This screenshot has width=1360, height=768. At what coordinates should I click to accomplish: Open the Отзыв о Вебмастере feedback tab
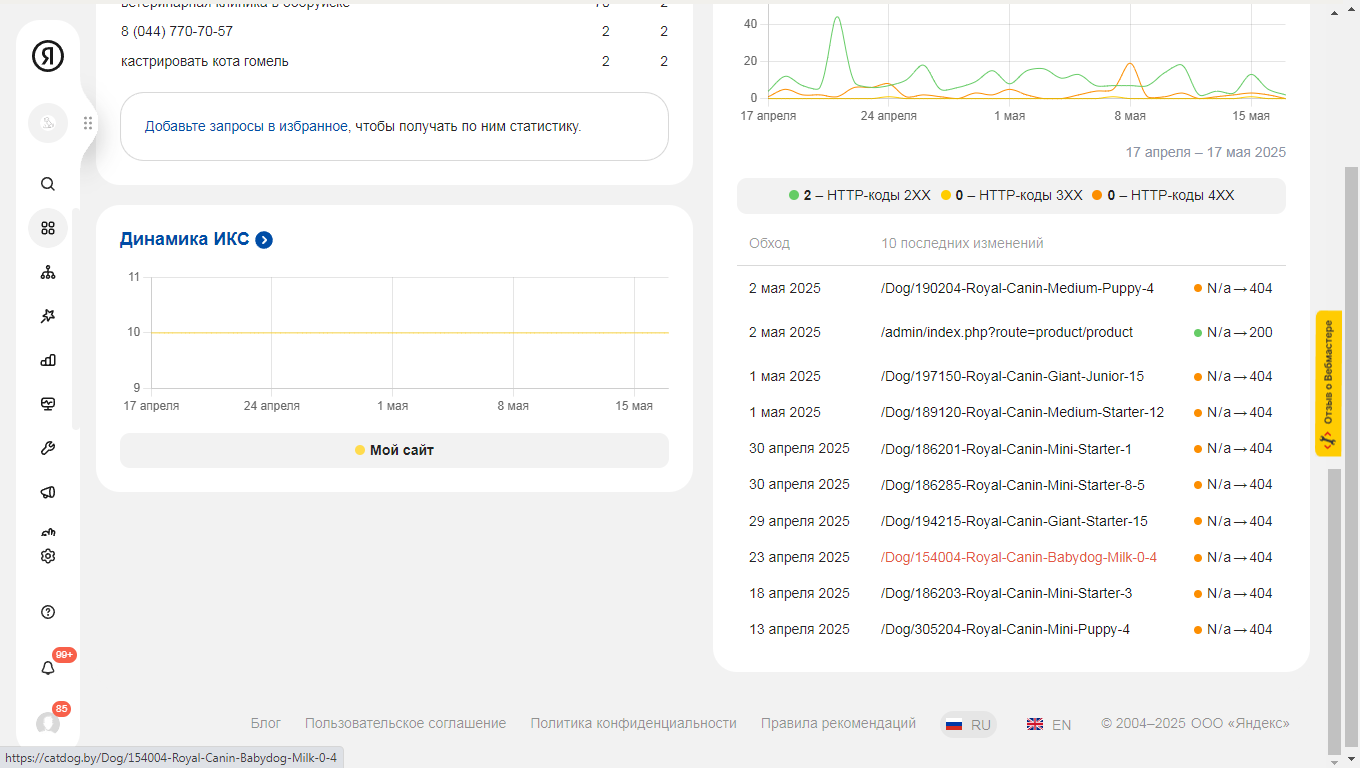pyautogui.click(x=1328, y=384)
